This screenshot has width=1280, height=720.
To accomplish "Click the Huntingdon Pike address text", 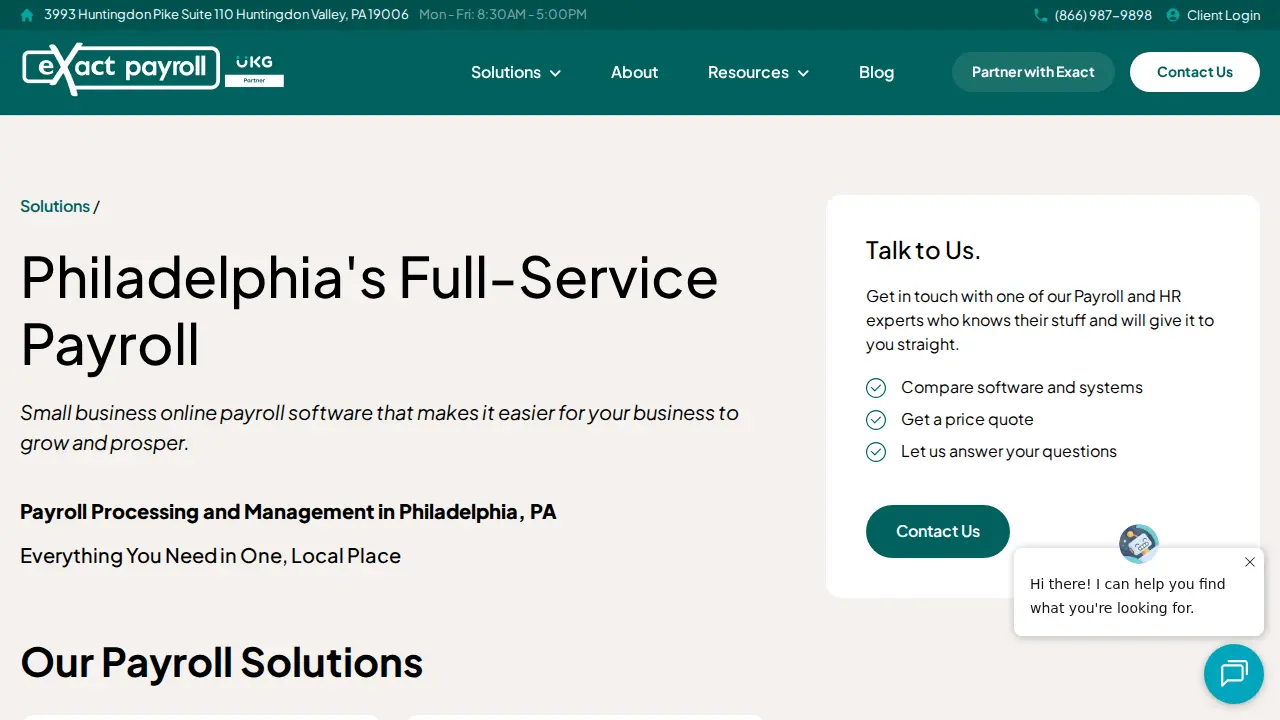I will point(226,15).
